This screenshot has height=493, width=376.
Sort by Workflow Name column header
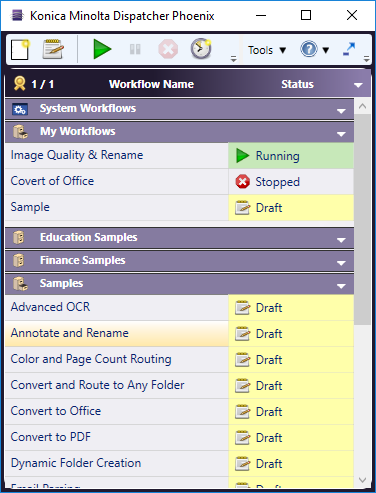tap(151, 84)
